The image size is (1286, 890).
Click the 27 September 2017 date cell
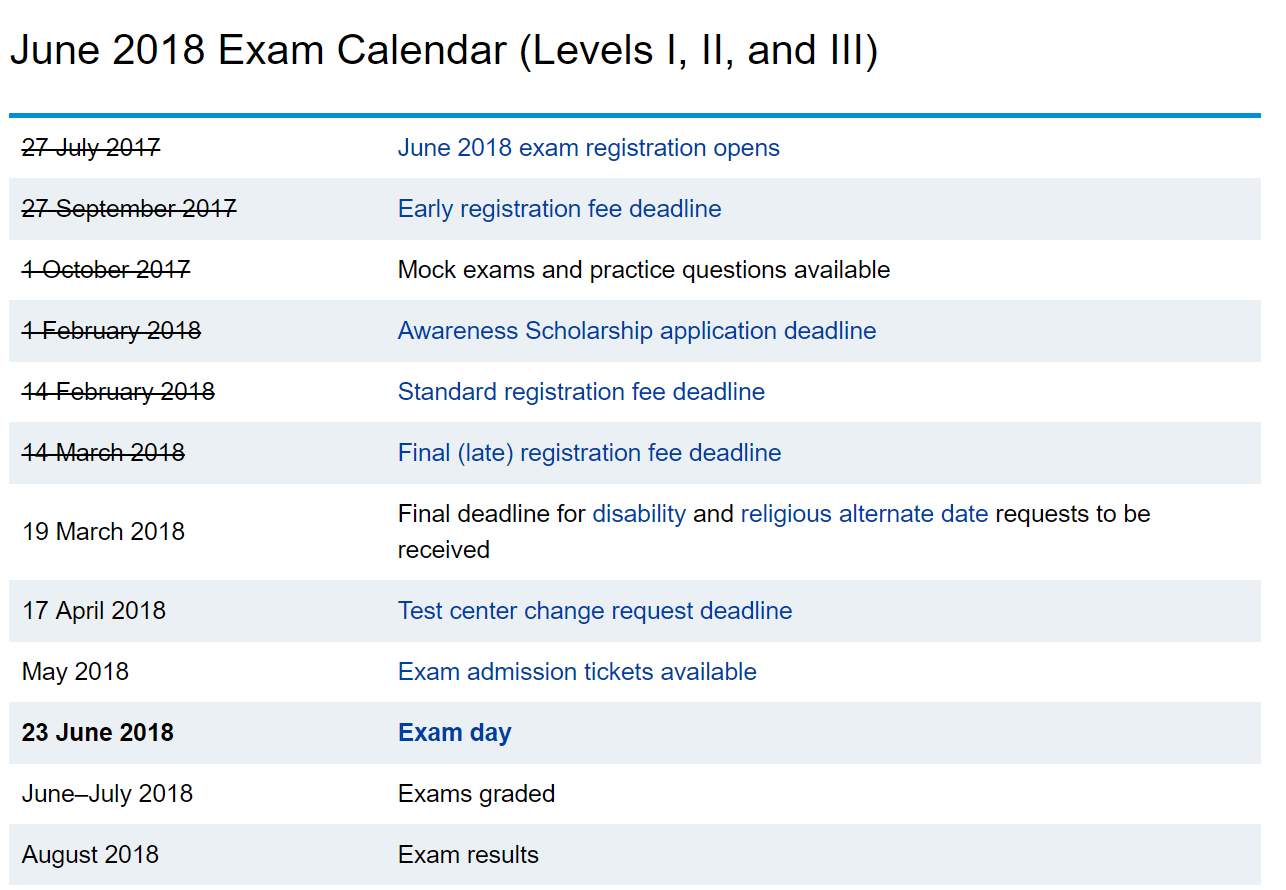click(129, 209)
